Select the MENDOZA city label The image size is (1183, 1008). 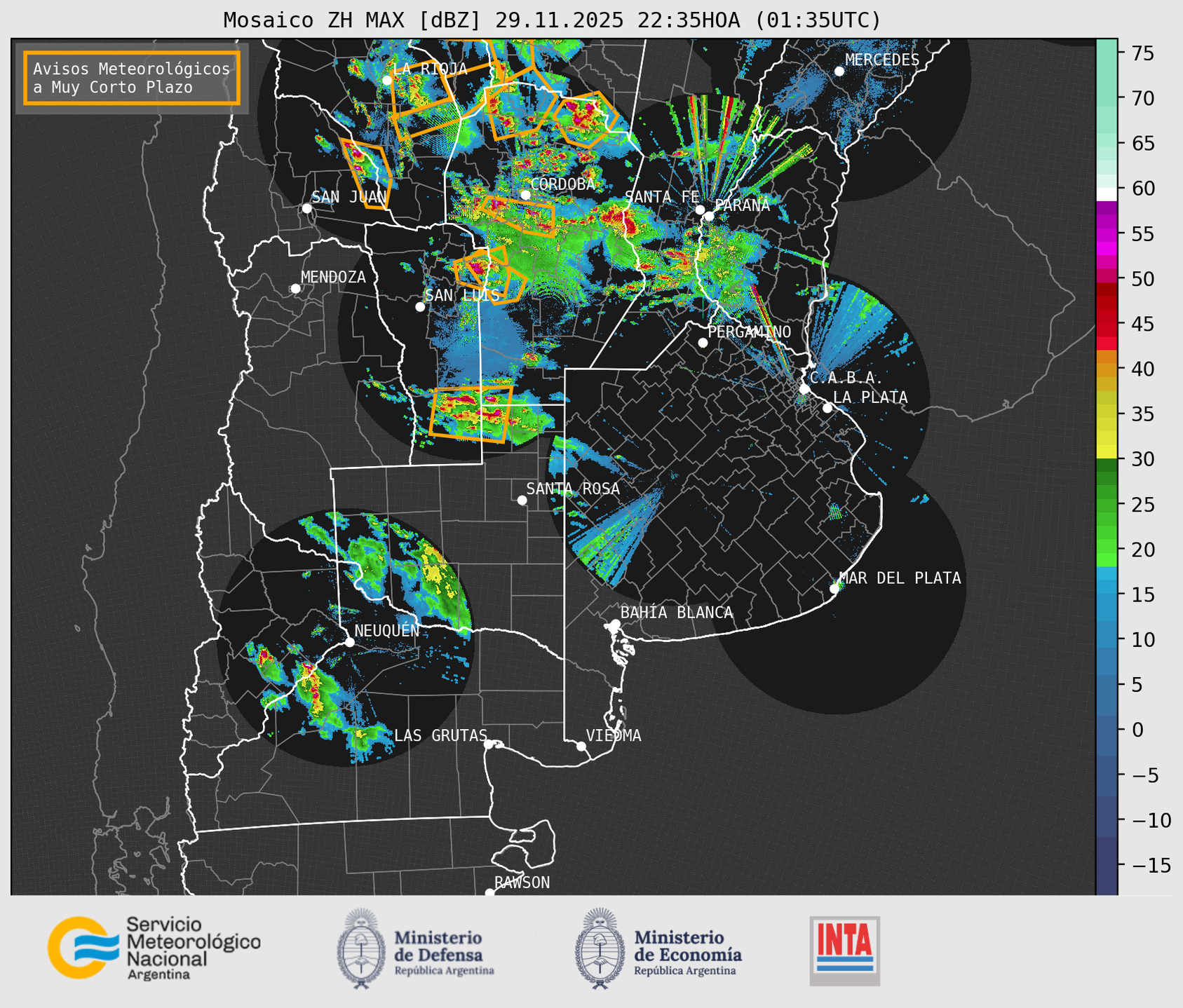[x=333, y=277]
